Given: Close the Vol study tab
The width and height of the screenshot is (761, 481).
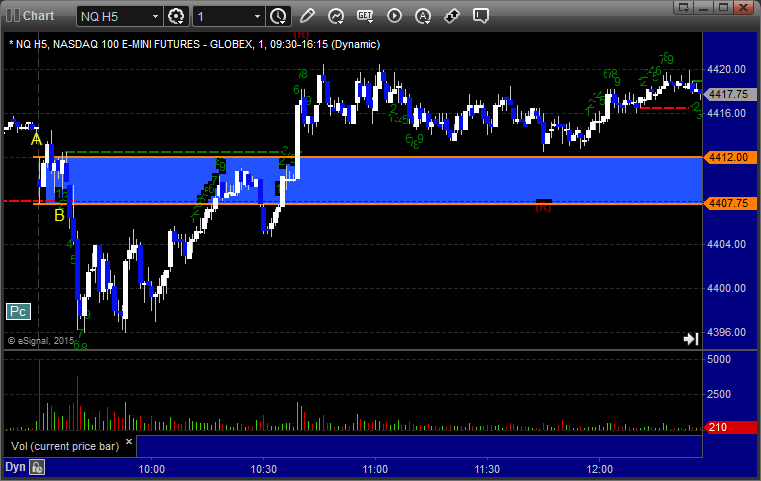Looking at the screenshot, I should pyautogui.click(x=129, y=442).
